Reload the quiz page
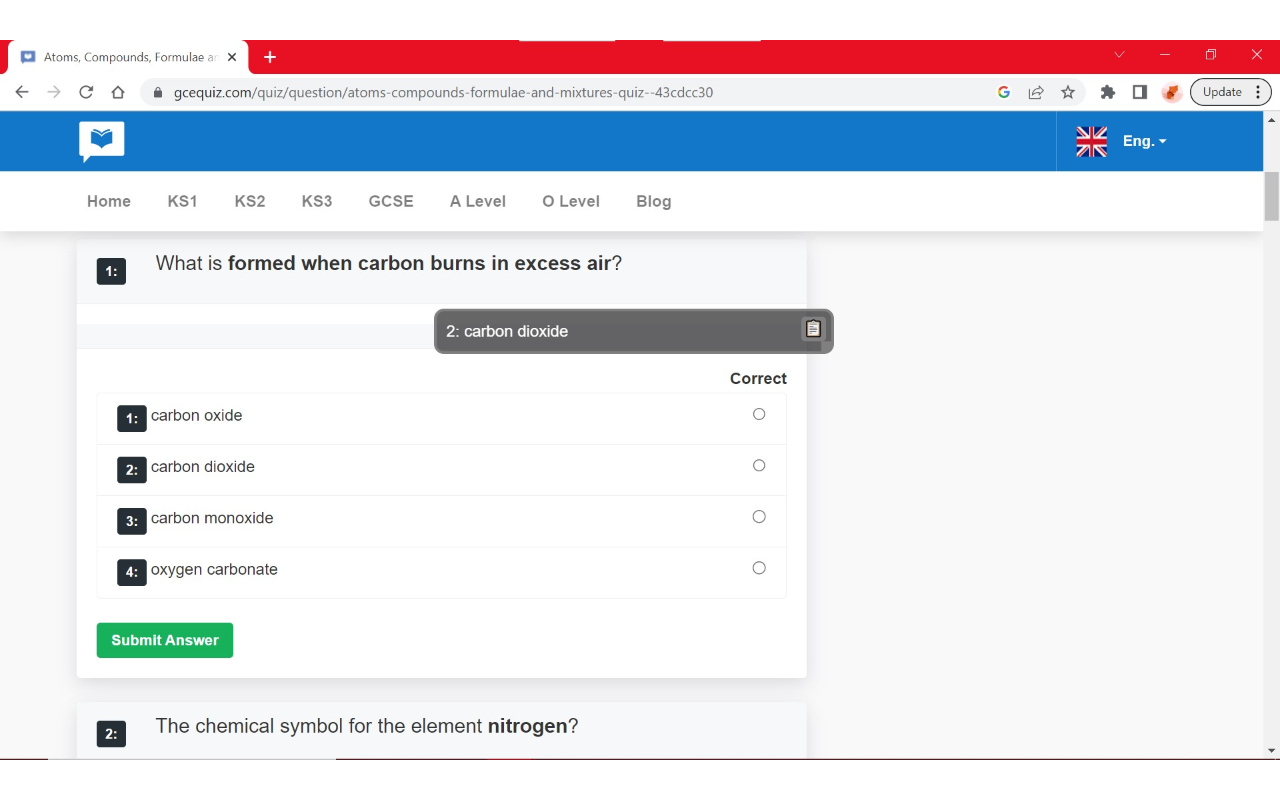This screenshot has width=1280, height=800. tap(85, 91)
